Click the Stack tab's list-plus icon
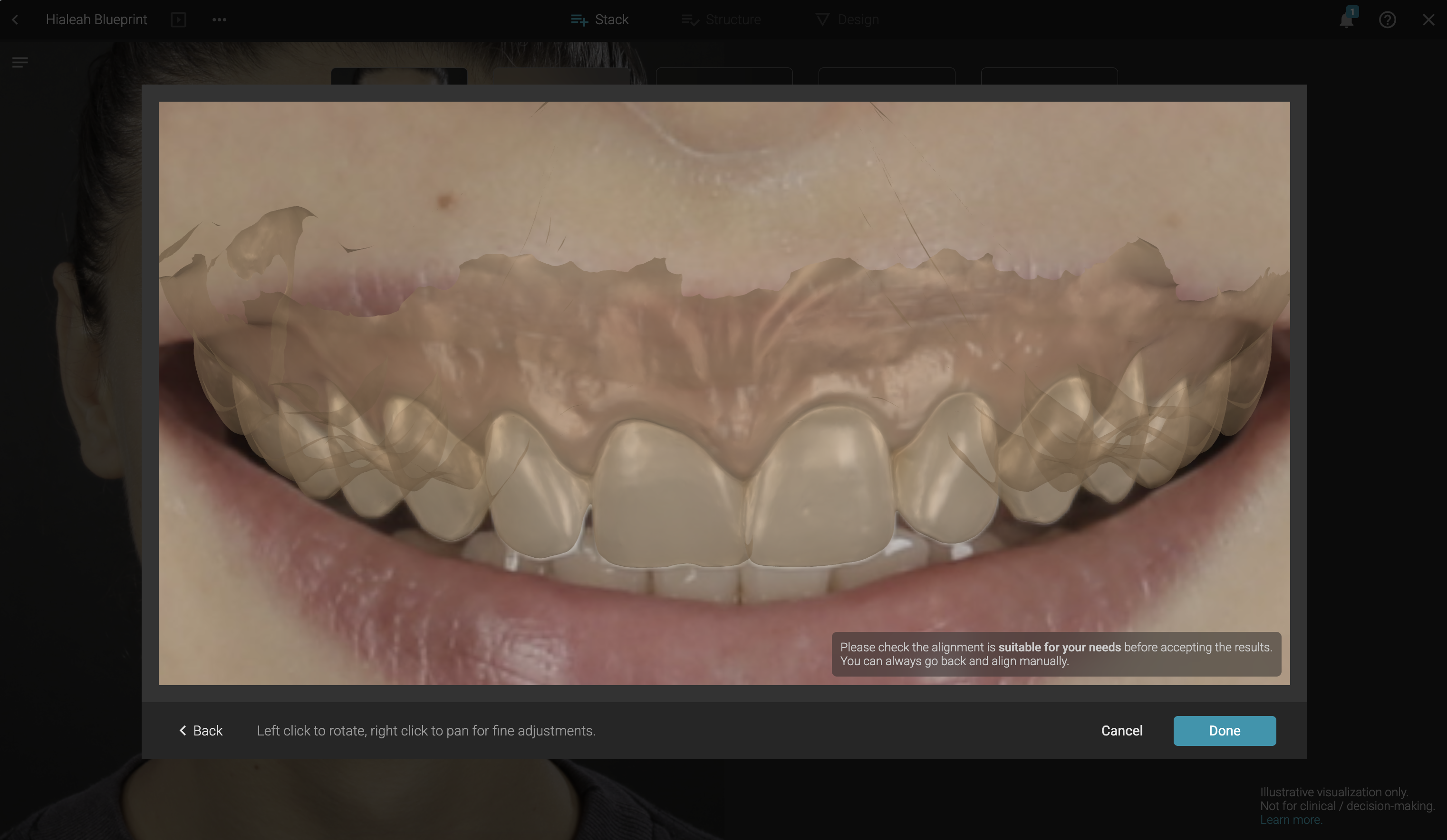The image size is (1447, 840). (x=579, y=20)
